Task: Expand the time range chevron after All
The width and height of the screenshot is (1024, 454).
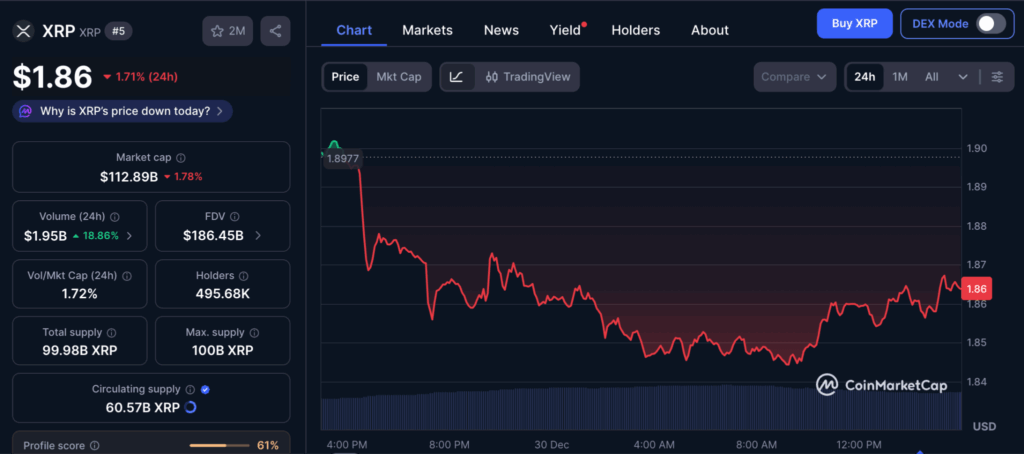Action: click(x=962, y=77)
